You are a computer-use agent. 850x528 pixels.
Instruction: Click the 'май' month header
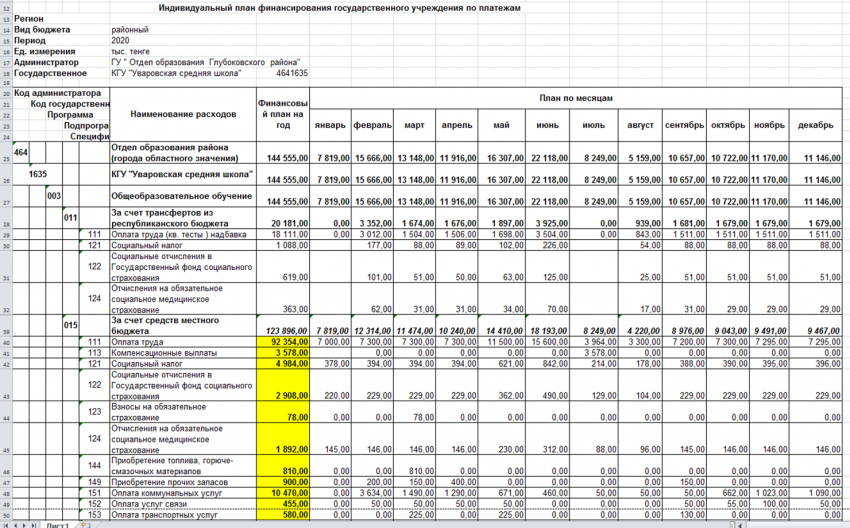501,125
